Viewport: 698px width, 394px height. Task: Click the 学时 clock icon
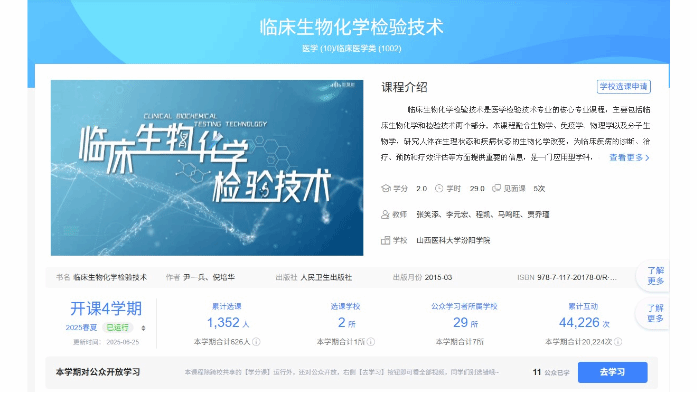point(439,188)
